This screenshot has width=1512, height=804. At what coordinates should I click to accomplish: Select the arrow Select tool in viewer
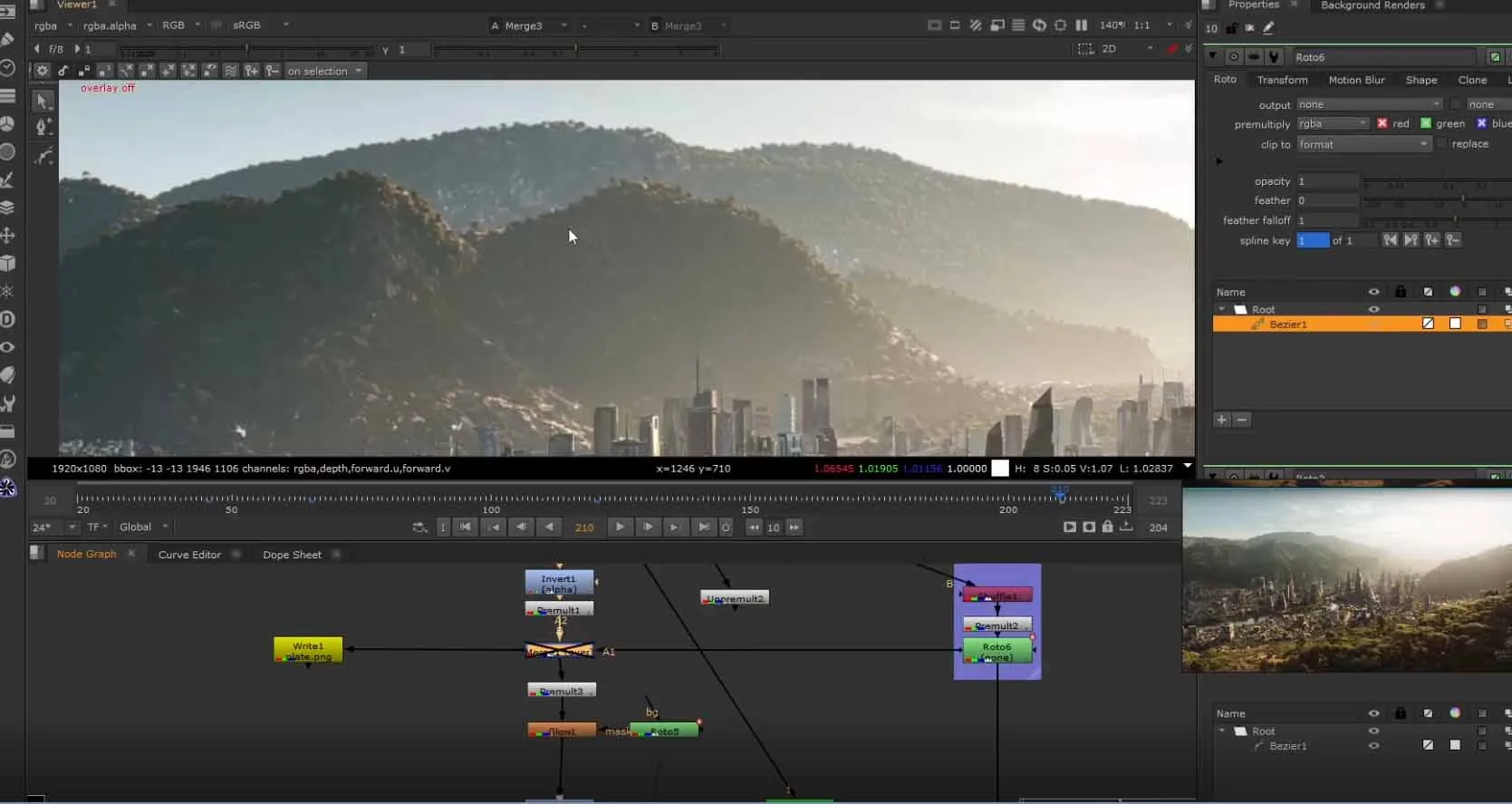point(43,101)
